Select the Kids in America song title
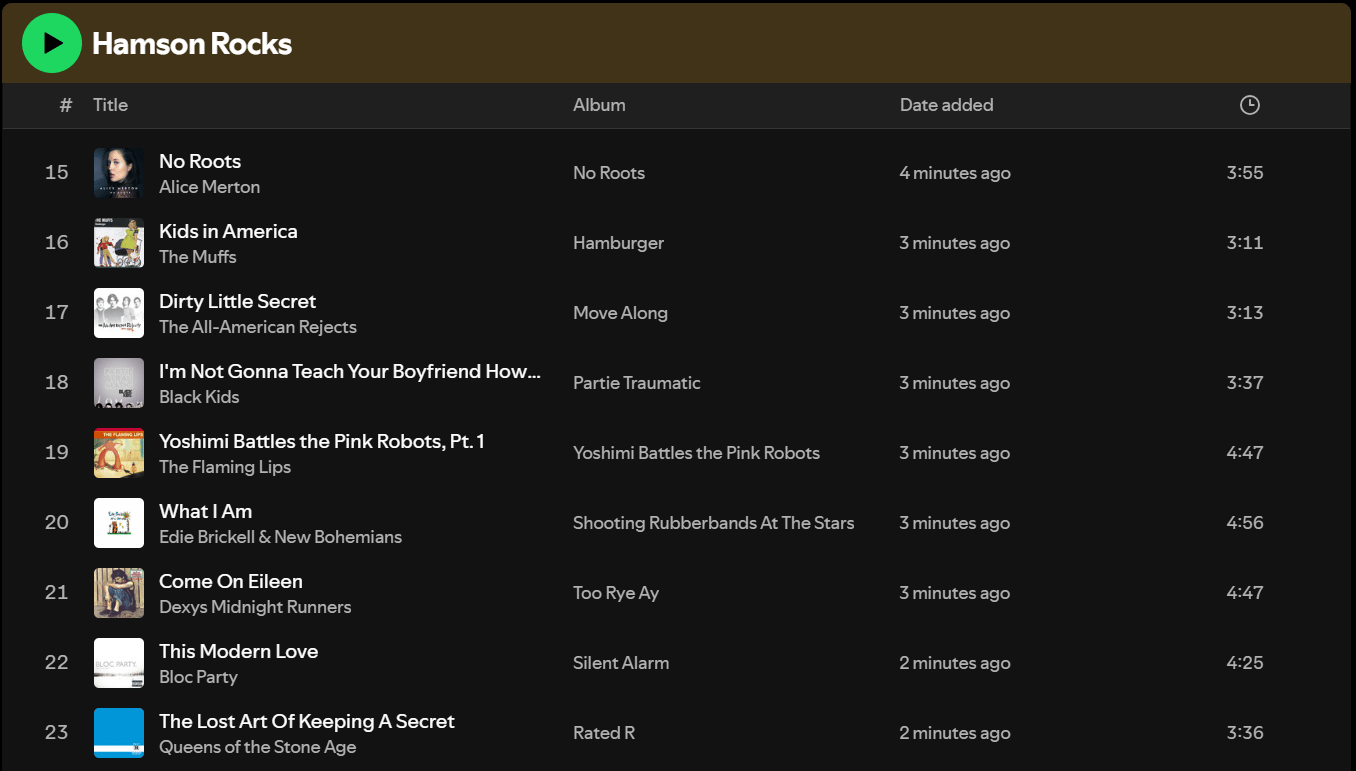This screenshot has width=1356, height=771. tap(228, 231)
